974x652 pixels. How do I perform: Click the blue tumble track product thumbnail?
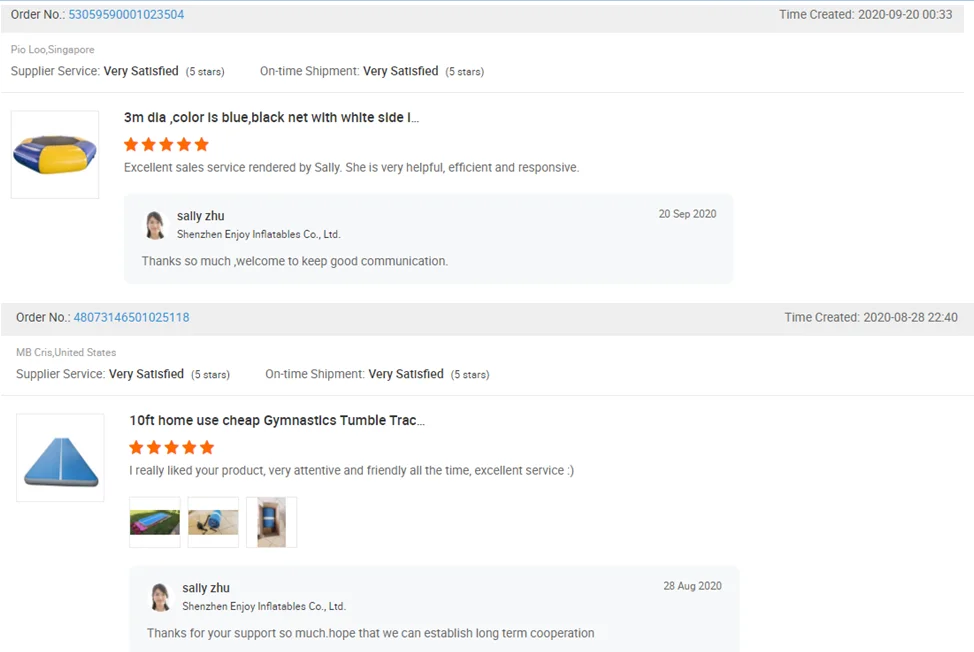point(60,458)
